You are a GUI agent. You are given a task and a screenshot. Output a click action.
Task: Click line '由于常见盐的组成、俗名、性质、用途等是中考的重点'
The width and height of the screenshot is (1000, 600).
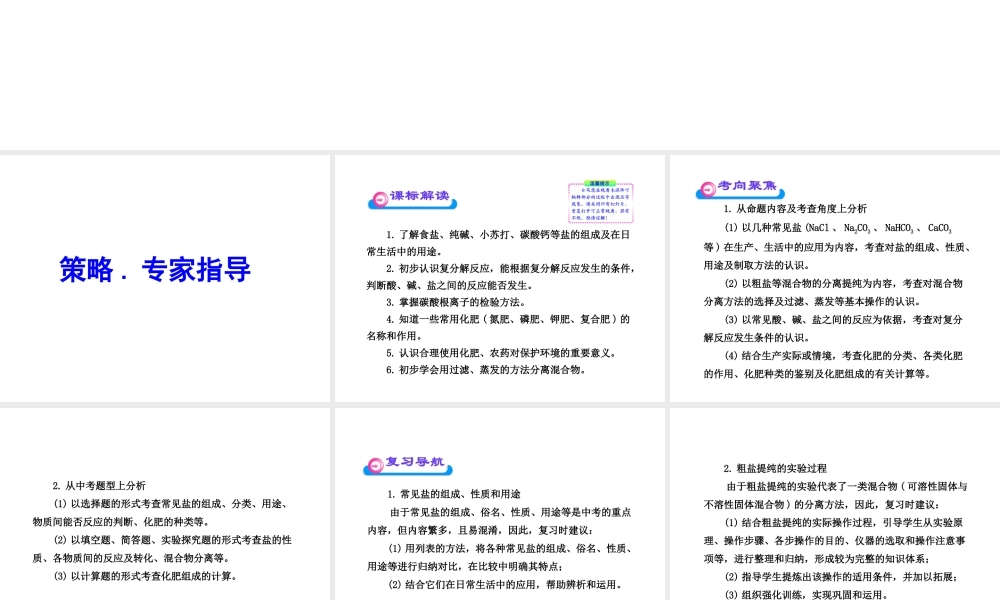510,512
